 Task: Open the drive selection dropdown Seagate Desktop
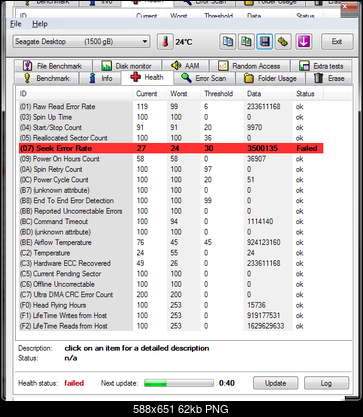pyautogui.click(x=81, y=42)
